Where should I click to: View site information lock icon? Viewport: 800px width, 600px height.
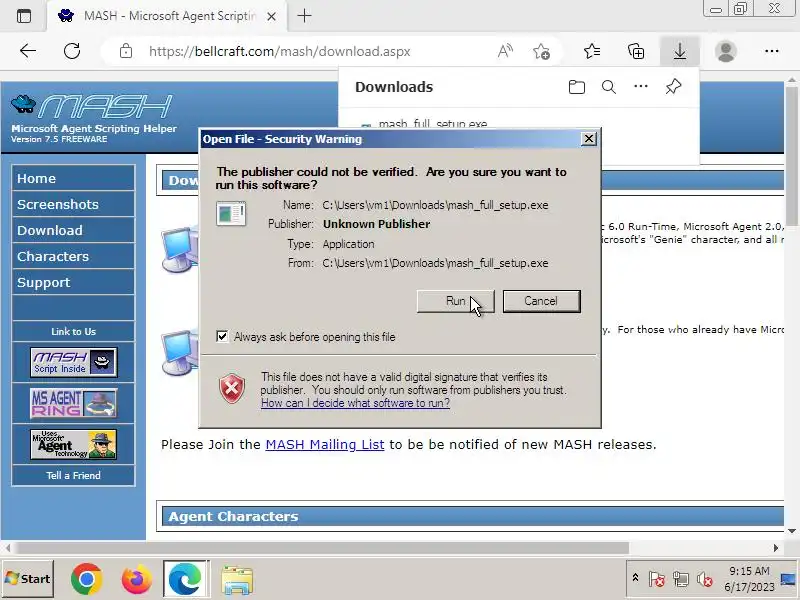126,51
